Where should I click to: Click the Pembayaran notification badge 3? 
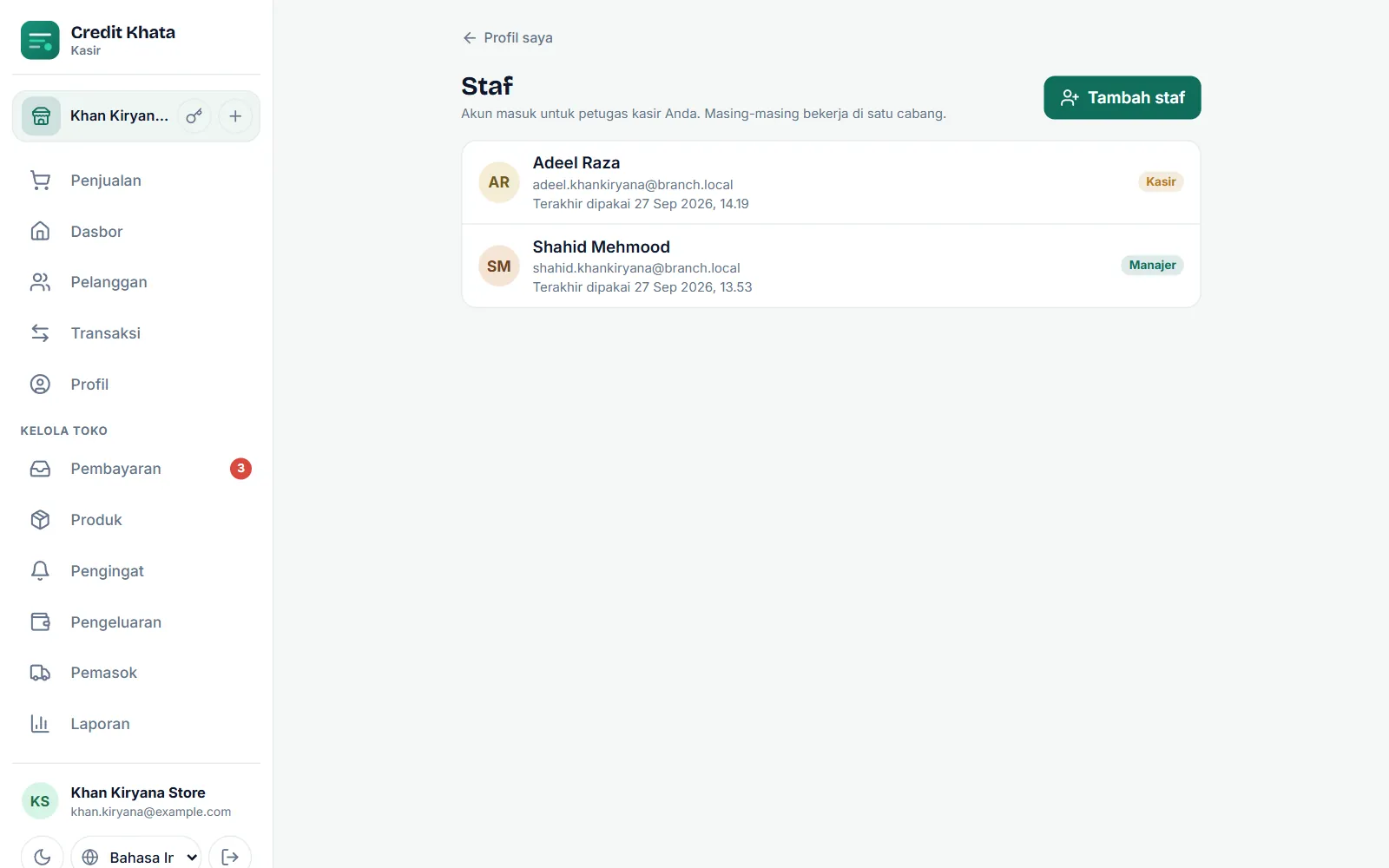point(240,469)
